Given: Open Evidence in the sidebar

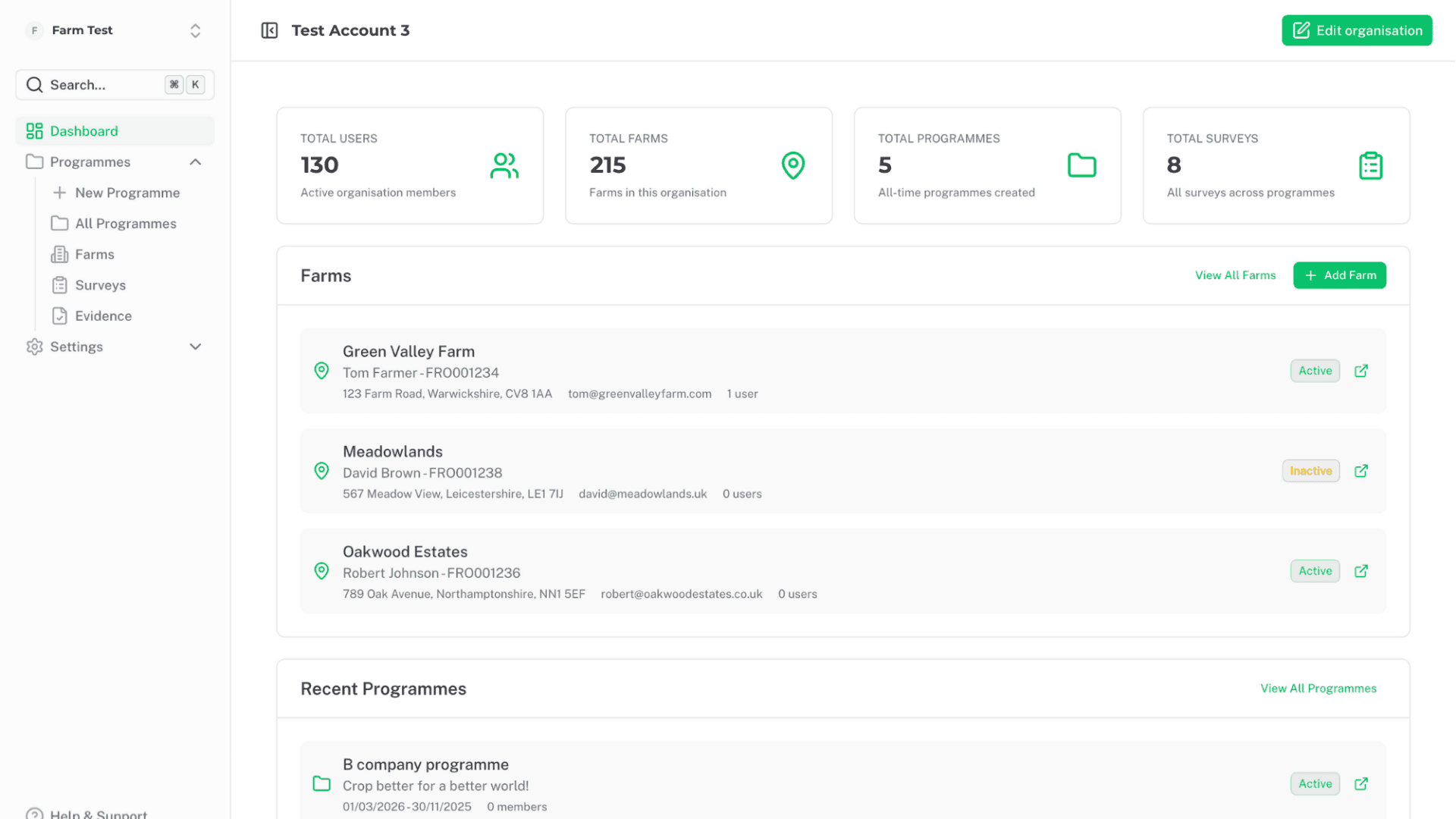Looking at the screenshot, I should tap(103, 316).
